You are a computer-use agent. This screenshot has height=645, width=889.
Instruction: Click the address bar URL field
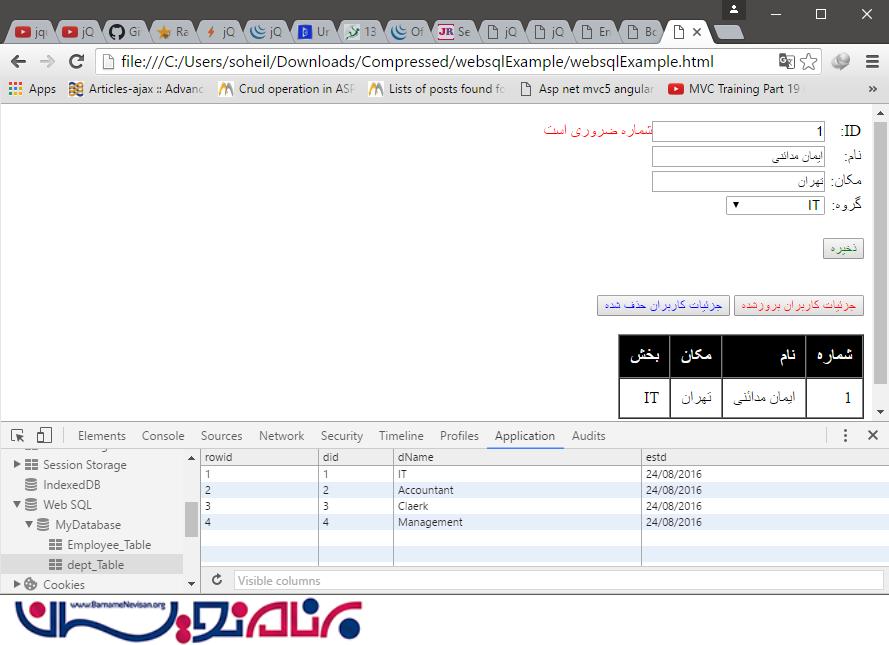pyautogui.click(x=417, y=61)
